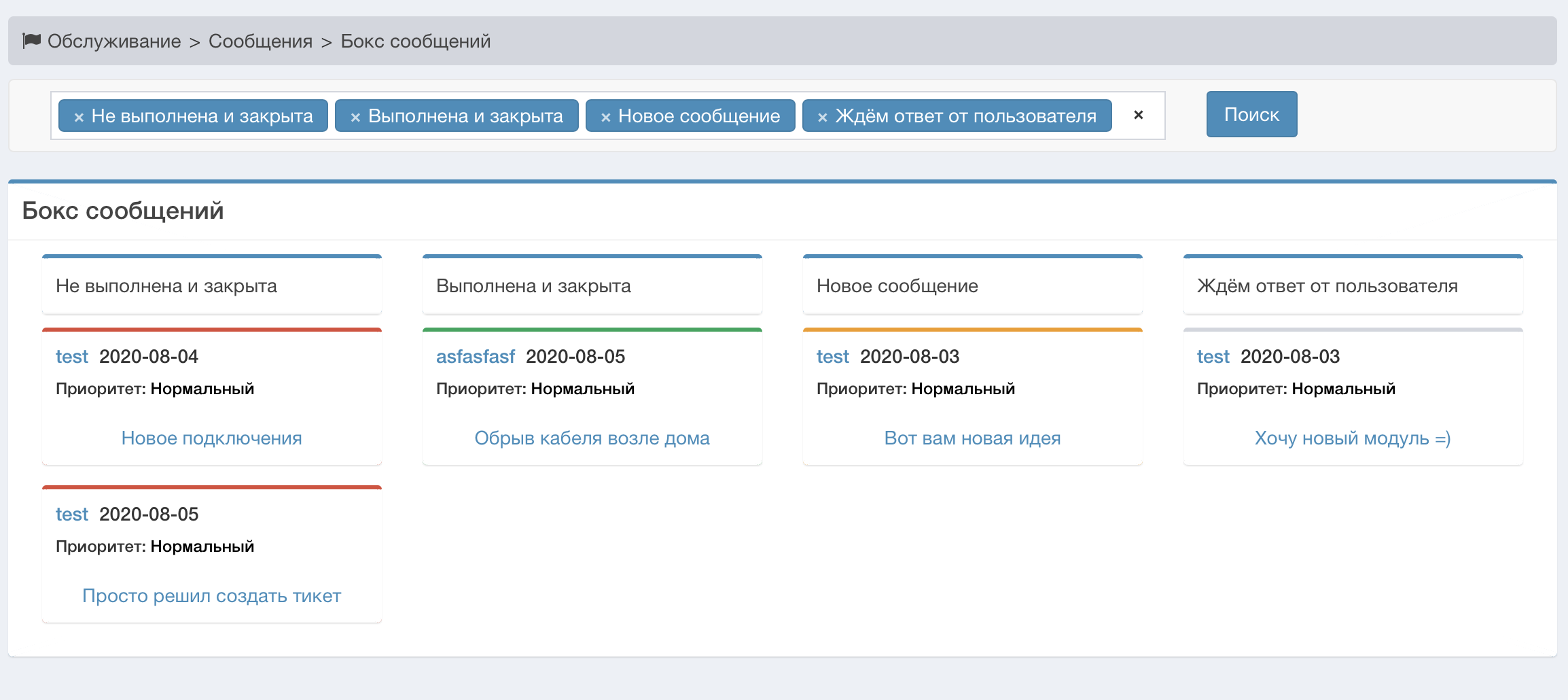Click the flag icon in breadcrumb
1568x700 pixels.
coord(31,41)
